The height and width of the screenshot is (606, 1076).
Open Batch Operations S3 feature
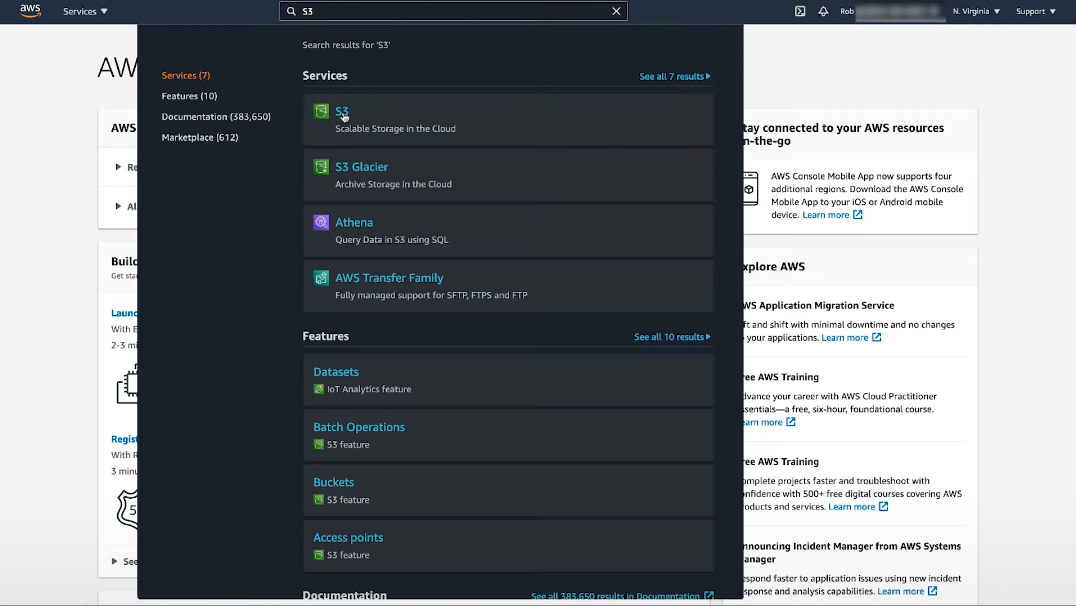pyautogui.click(x=359, y=427)
